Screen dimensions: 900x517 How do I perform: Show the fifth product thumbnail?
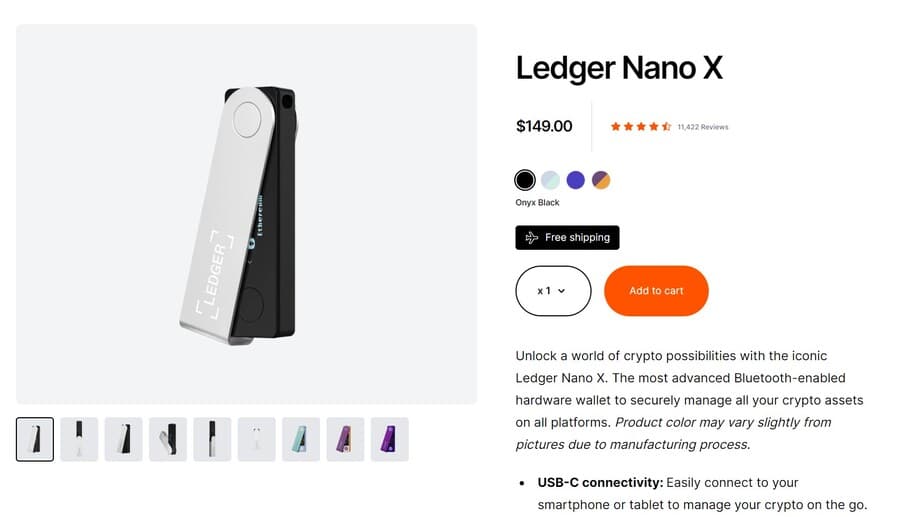tap(212, 439)
